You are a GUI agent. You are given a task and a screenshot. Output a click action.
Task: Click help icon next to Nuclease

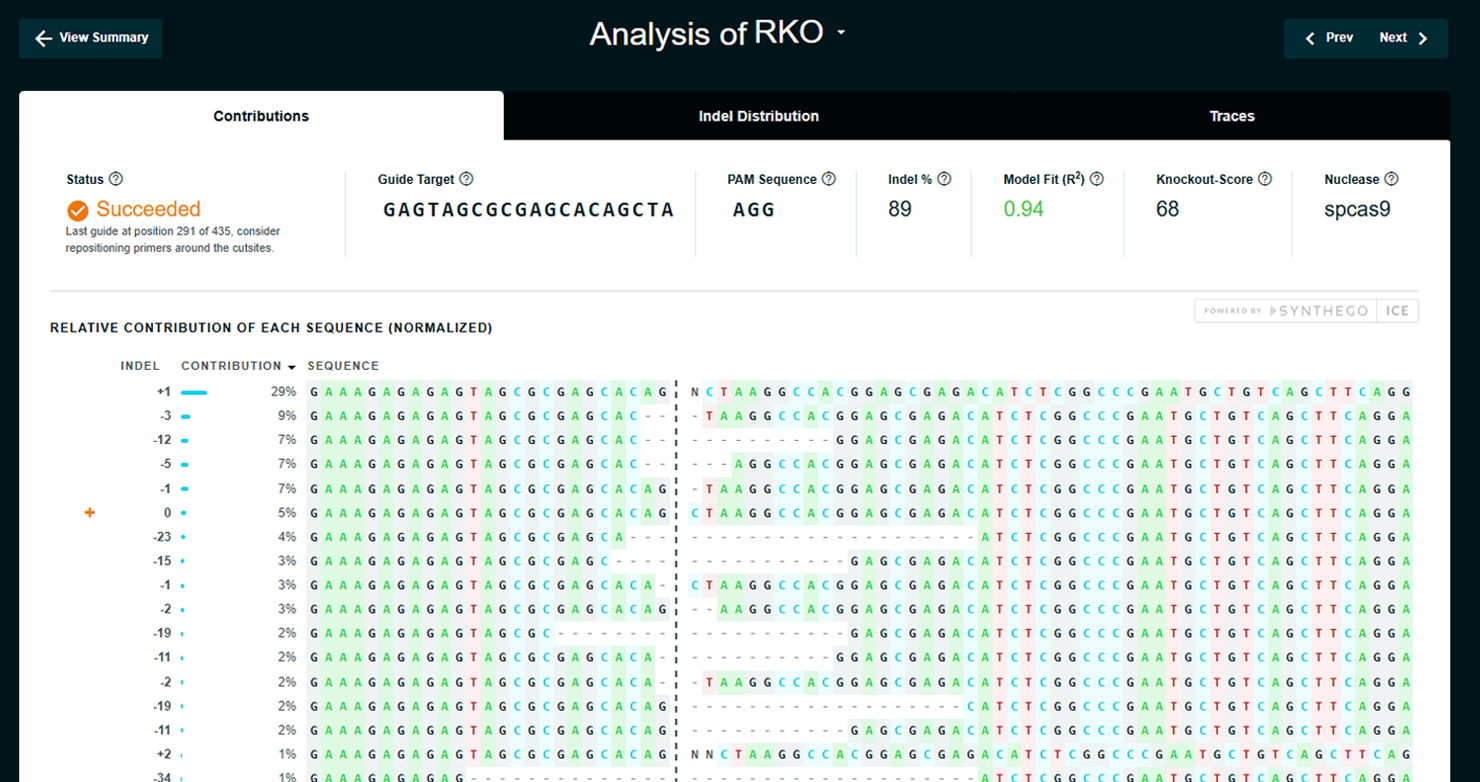(x=1391, y=179)
